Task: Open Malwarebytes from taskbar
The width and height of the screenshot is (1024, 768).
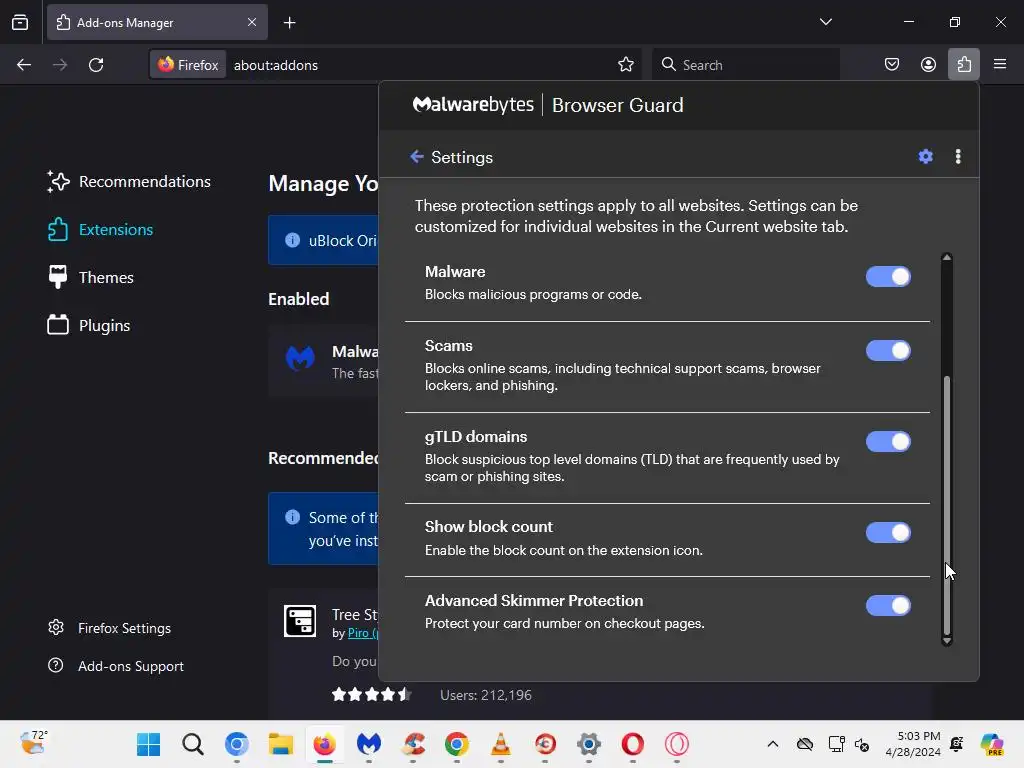Action: click(369, 744)
